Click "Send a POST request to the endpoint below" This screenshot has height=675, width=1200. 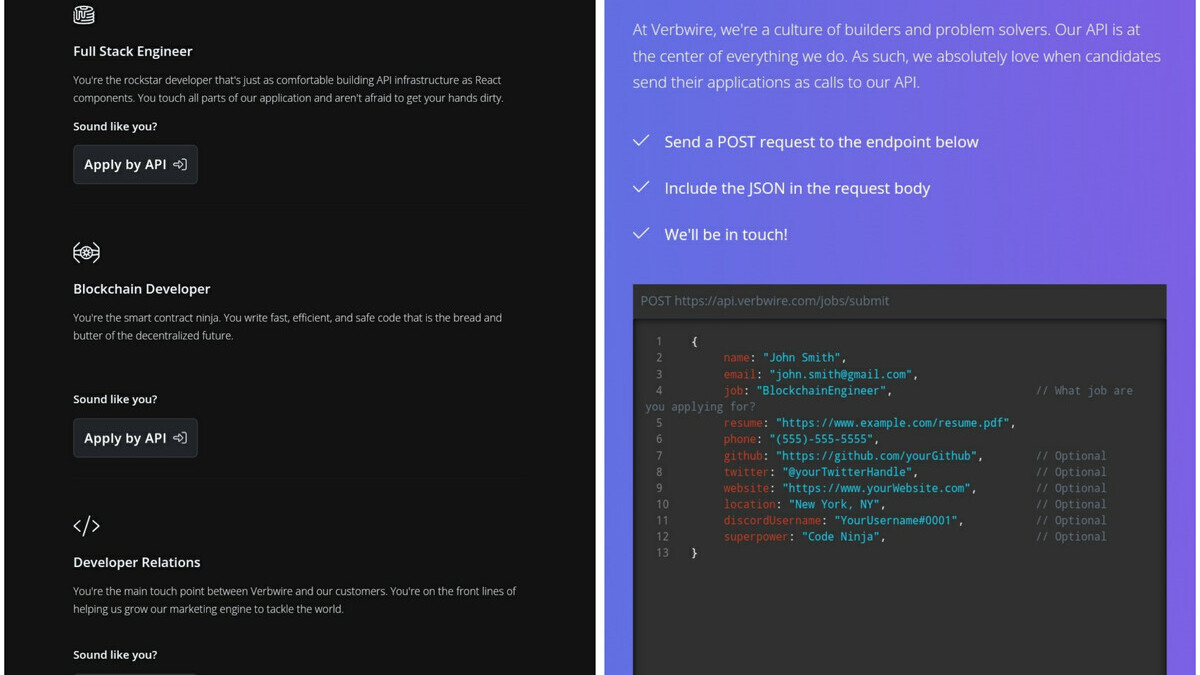pyautogui.click(x=821, y=142)
